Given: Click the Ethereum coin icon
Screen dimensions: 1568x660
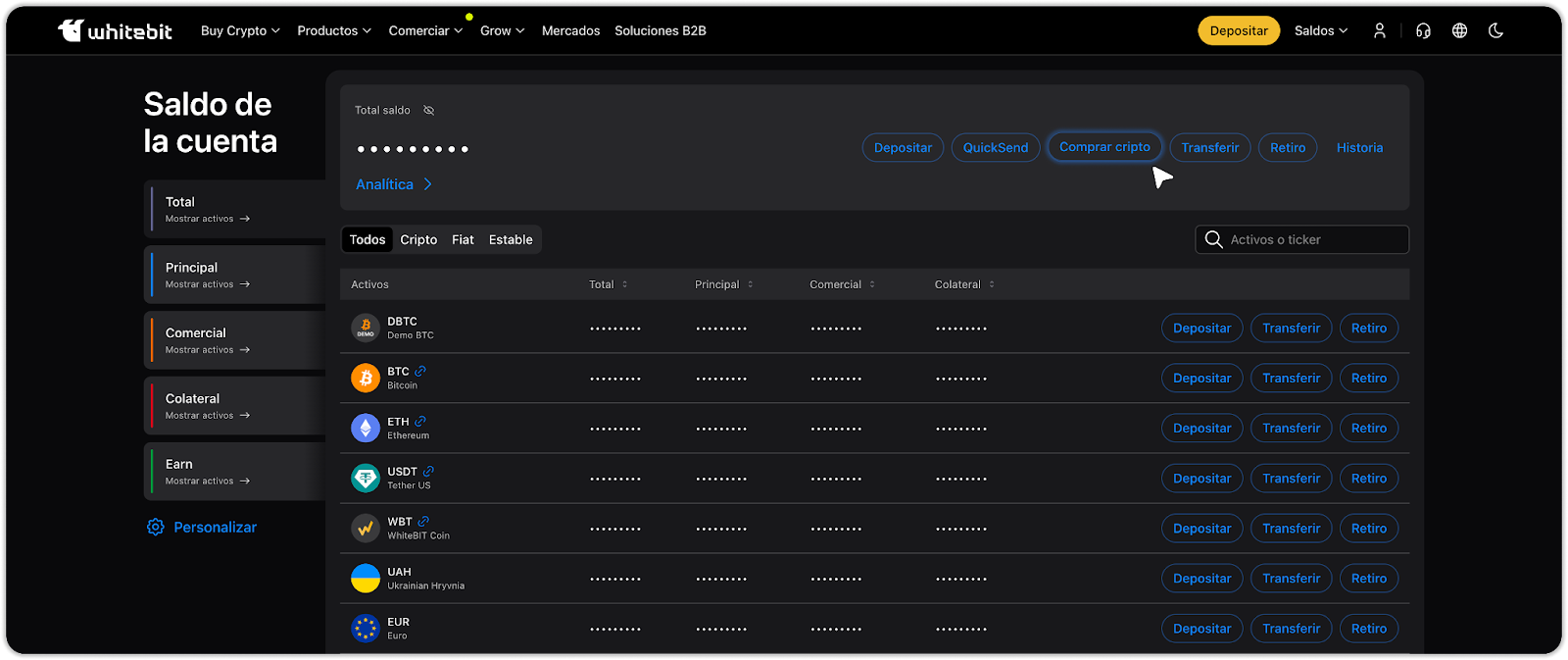Looking at the screenshot, I should pos(366,428).
